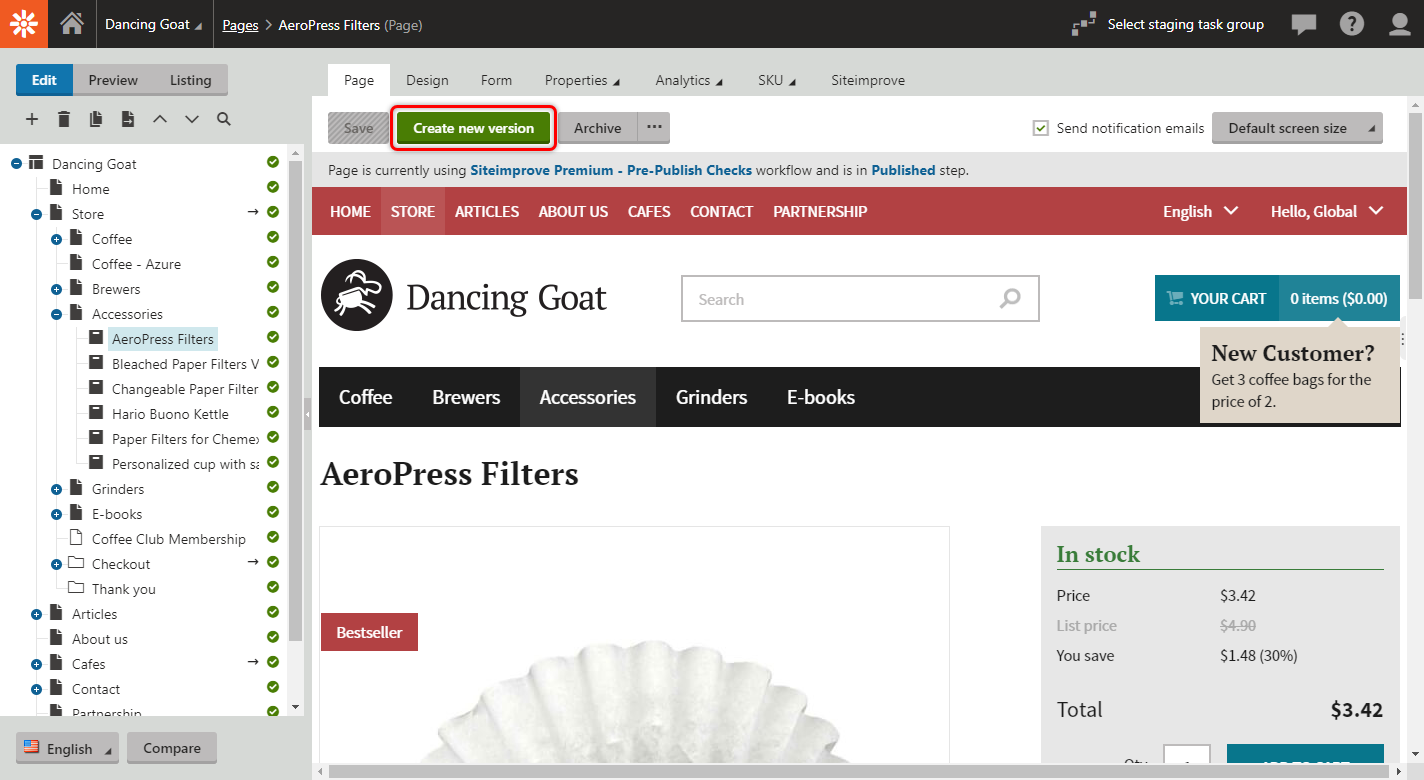This screenshot has width=1424, height=780.
Task: Expand the Checkout tree node
Action: coord(56,564)
